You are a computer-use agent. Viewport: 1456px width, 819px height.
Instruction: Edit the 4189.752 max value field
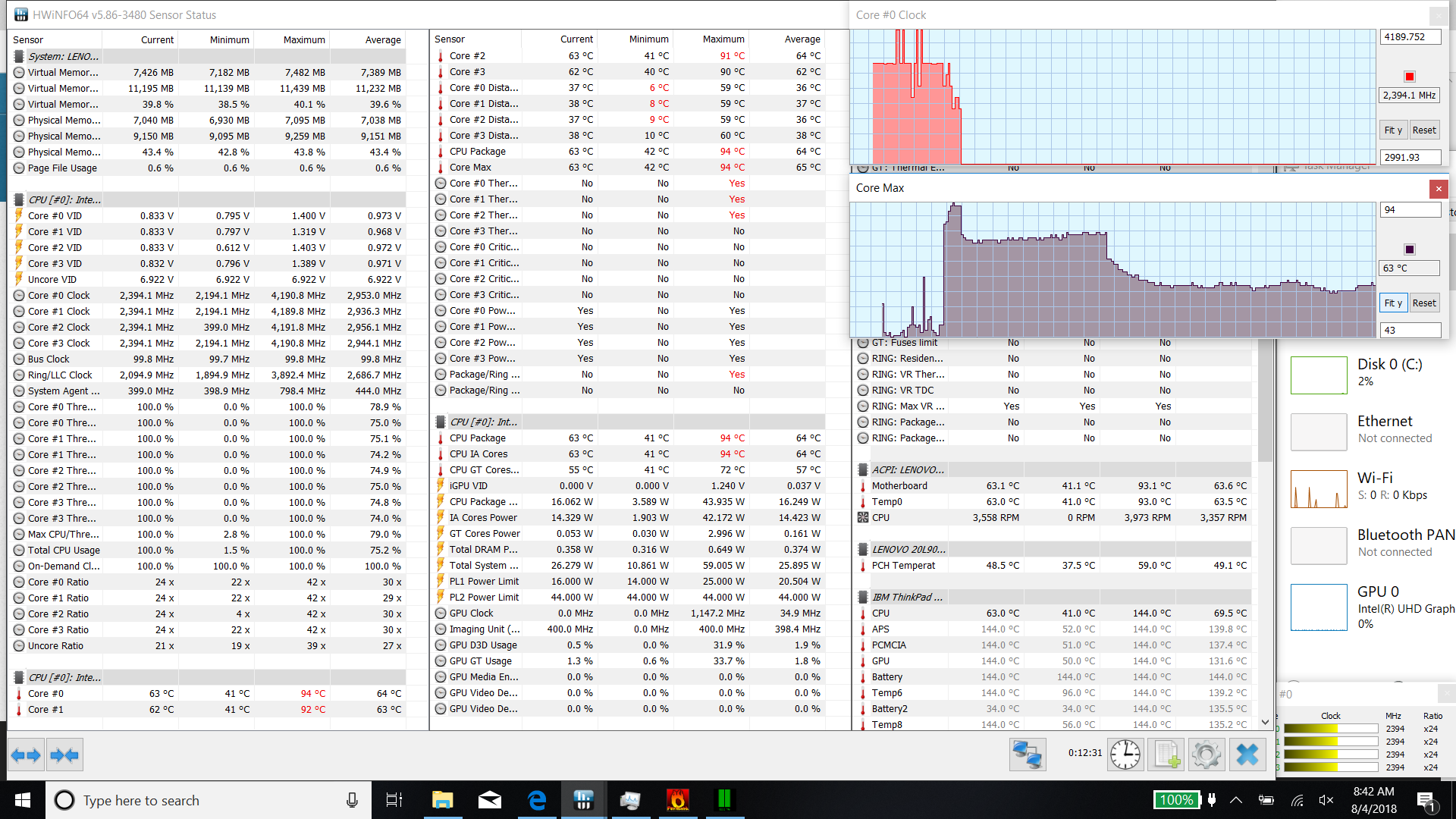click(1409, 37)
